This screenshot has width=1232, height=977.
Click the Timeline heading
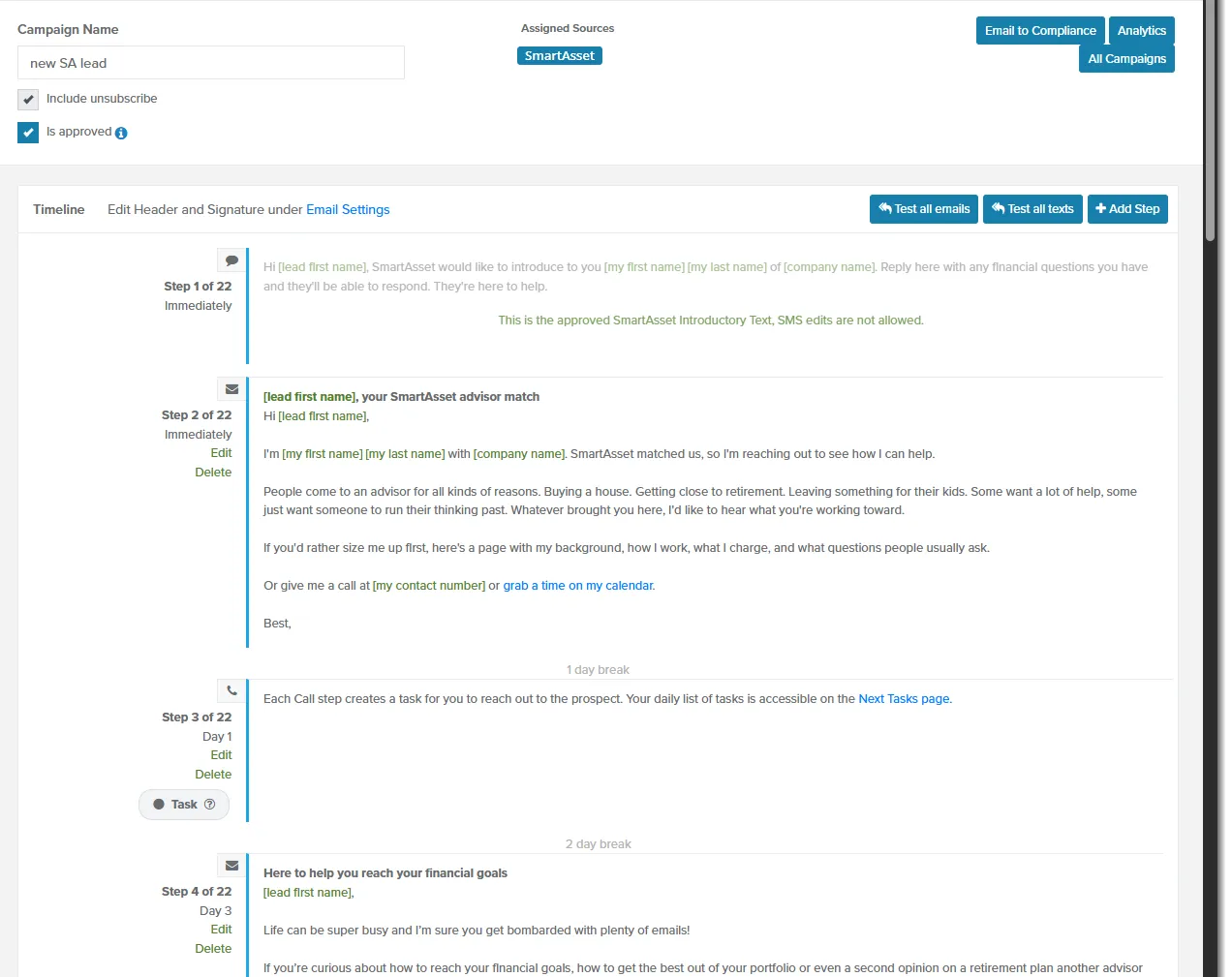[x=59, y=210]
